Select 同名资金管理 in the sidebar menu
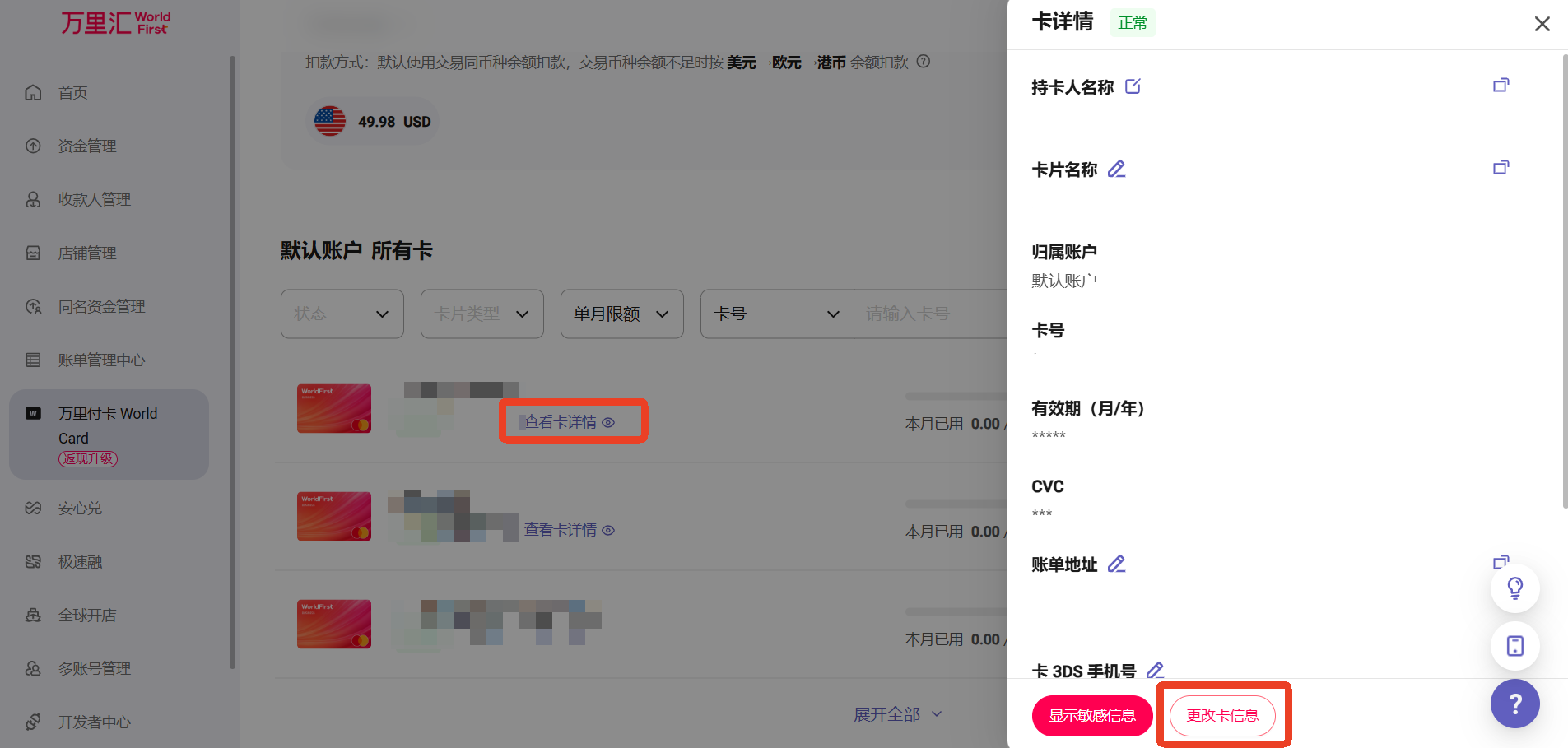The height and width of the screenshot is (748, 1568). [102, 307]
